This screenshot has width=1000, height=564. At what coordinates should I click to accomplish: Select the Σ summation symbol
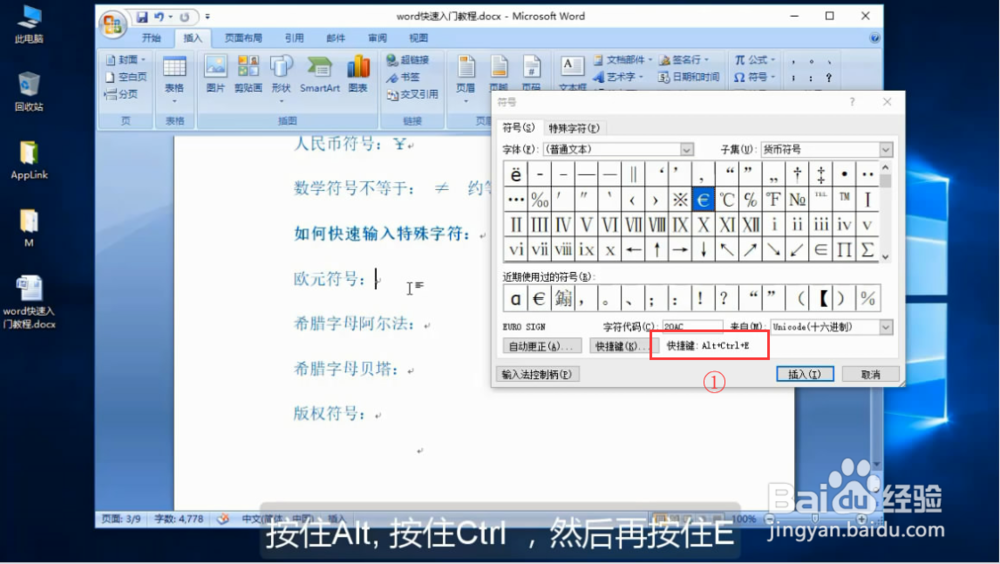coord(867,249)
